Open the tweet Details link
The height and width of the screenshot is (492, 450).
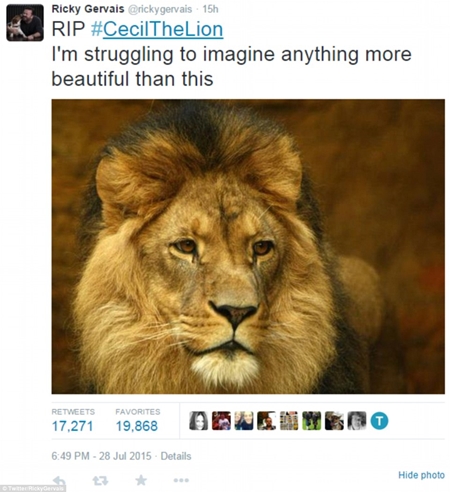click(x=176, y=456)
